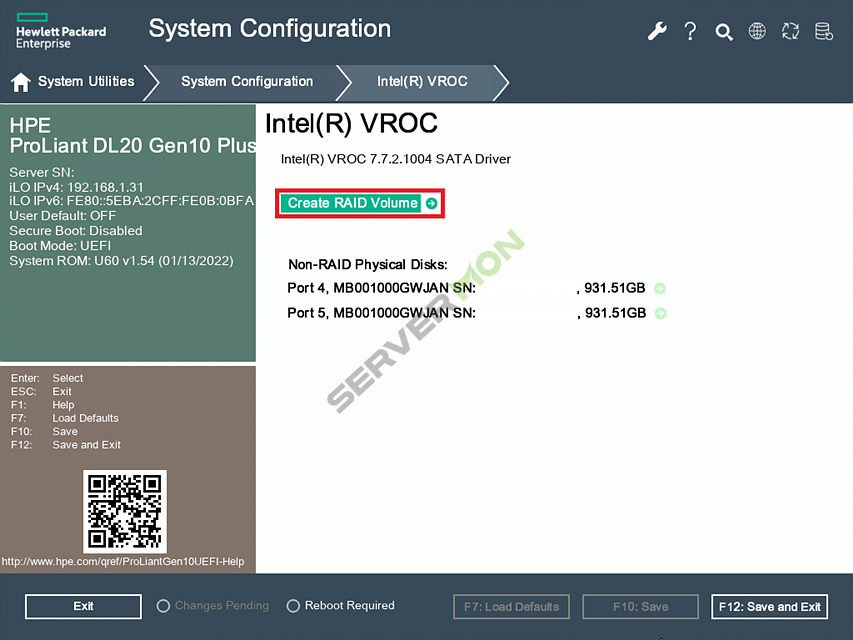853x640 pixels.
Task: Click the F10: Save help line
Action: [x=44, y=432]
